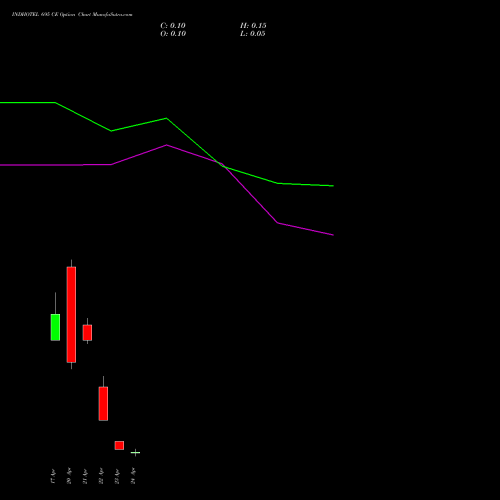The width and height of the screenshot is (500, 500).
Task: Click the red candle fourth from the left
Action: pyautogui.click(x=103, y=403)
